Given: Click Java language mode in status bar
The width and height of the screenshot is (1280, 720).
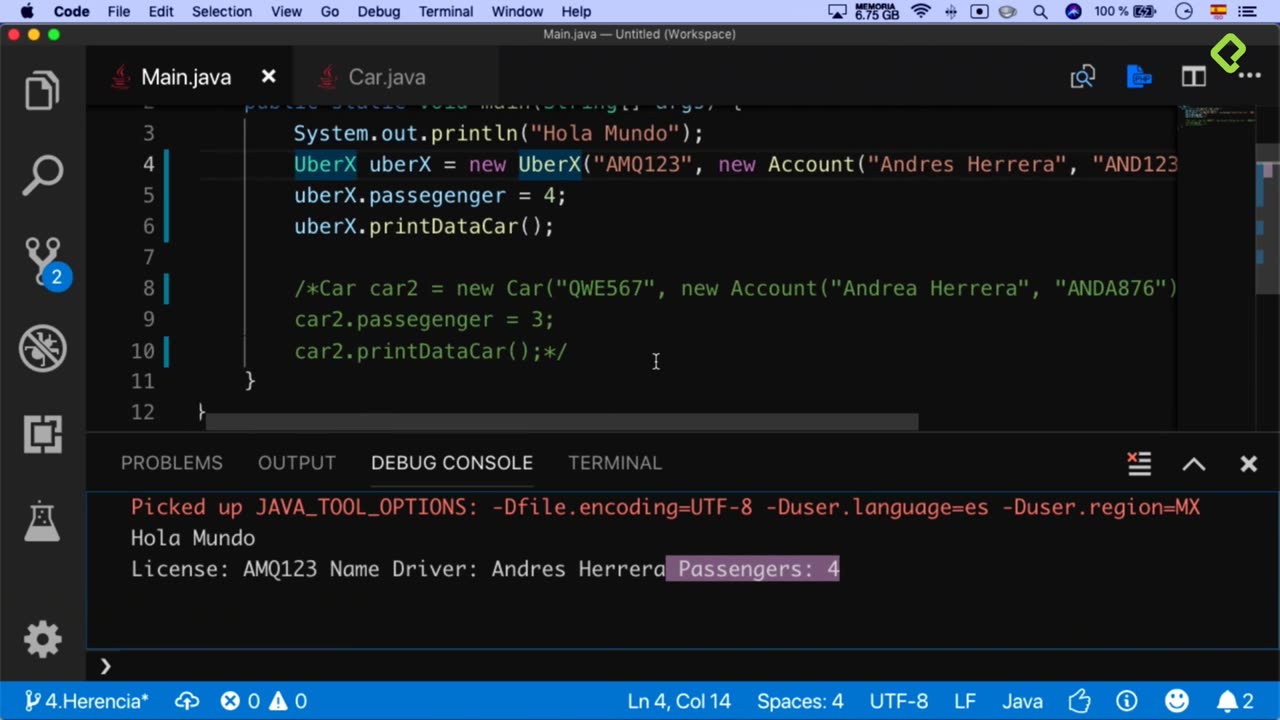Looking at the screenshot, I should coord(1023,701).
